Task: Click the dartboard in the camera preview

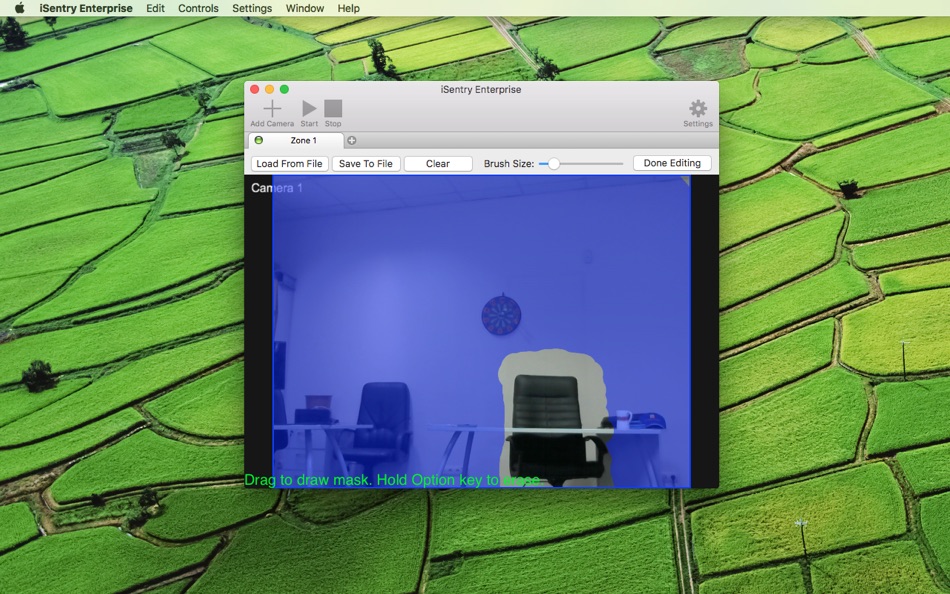Action: point(501,315)
